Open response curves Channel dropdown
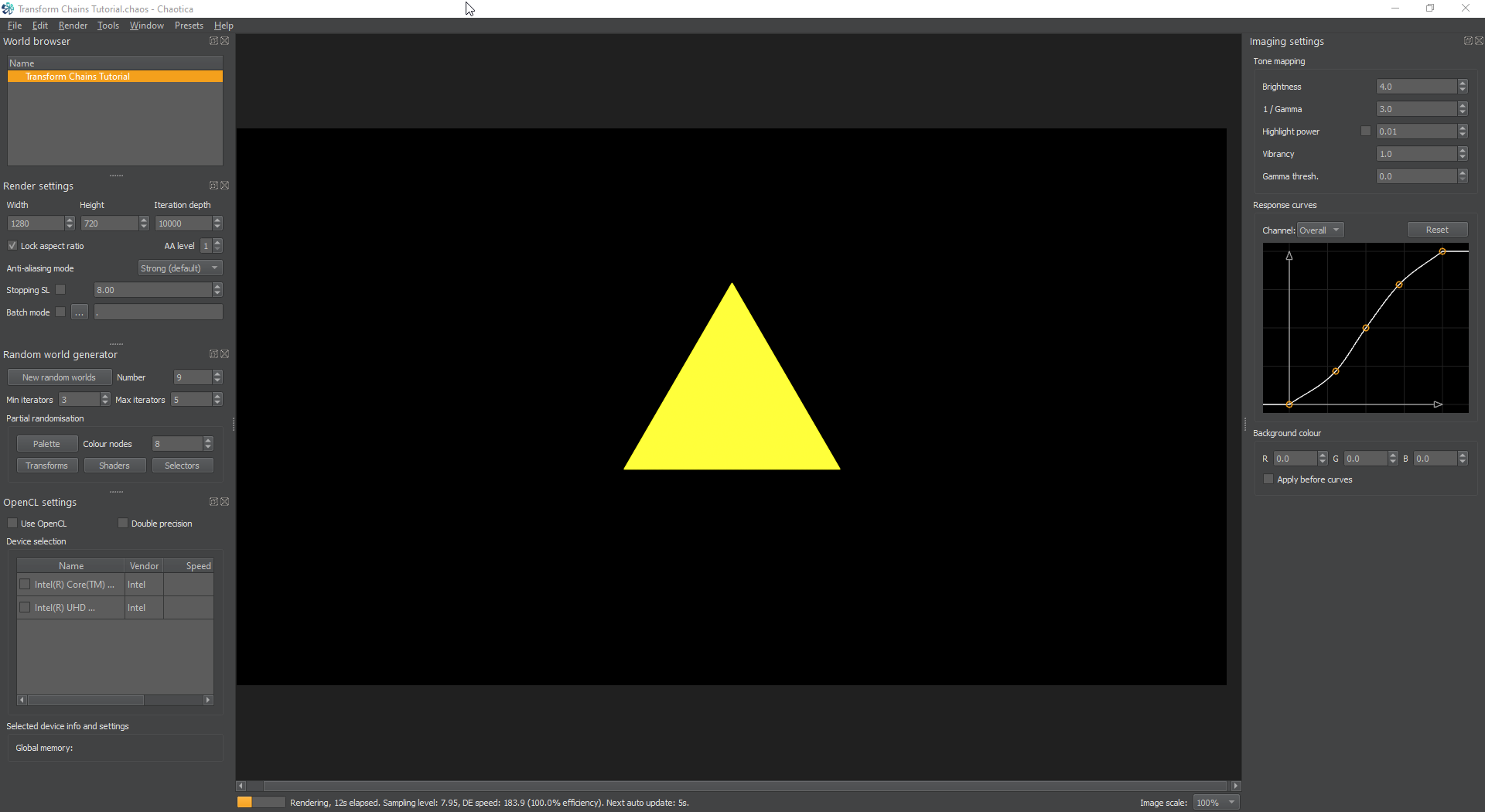 (x=1319, y=230)
